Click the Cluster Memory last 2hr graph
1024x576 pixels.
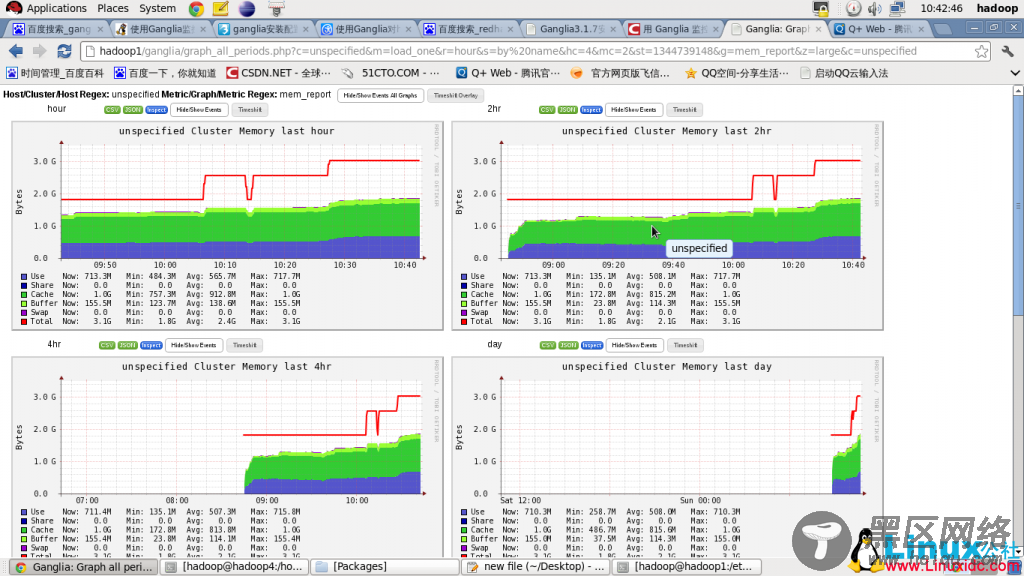(x=667, y=225)
